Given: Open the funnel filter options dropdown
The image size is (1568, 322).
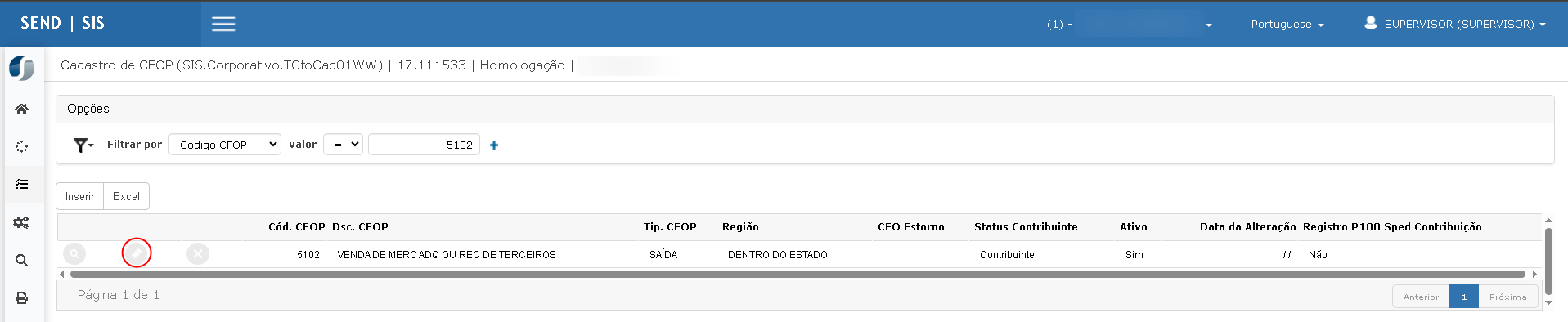Looking at the screenshot, I should 83,145.
